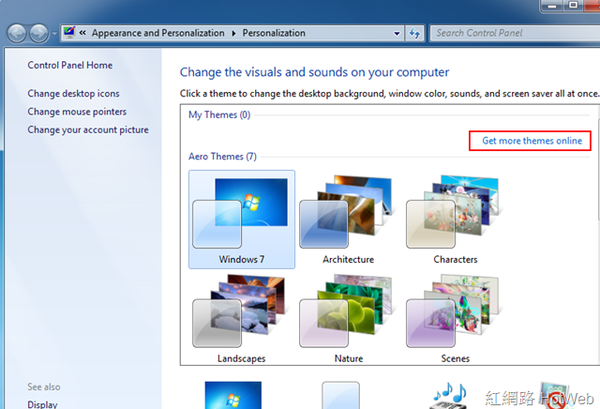Maximize the Personalization window

pos(573,5)
